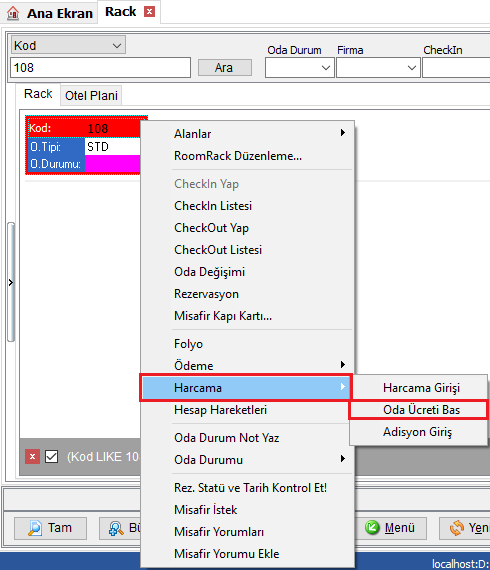Open the Kod search field dropdown
Viewport: 490px width, 570px height.
tap(117, 46)
